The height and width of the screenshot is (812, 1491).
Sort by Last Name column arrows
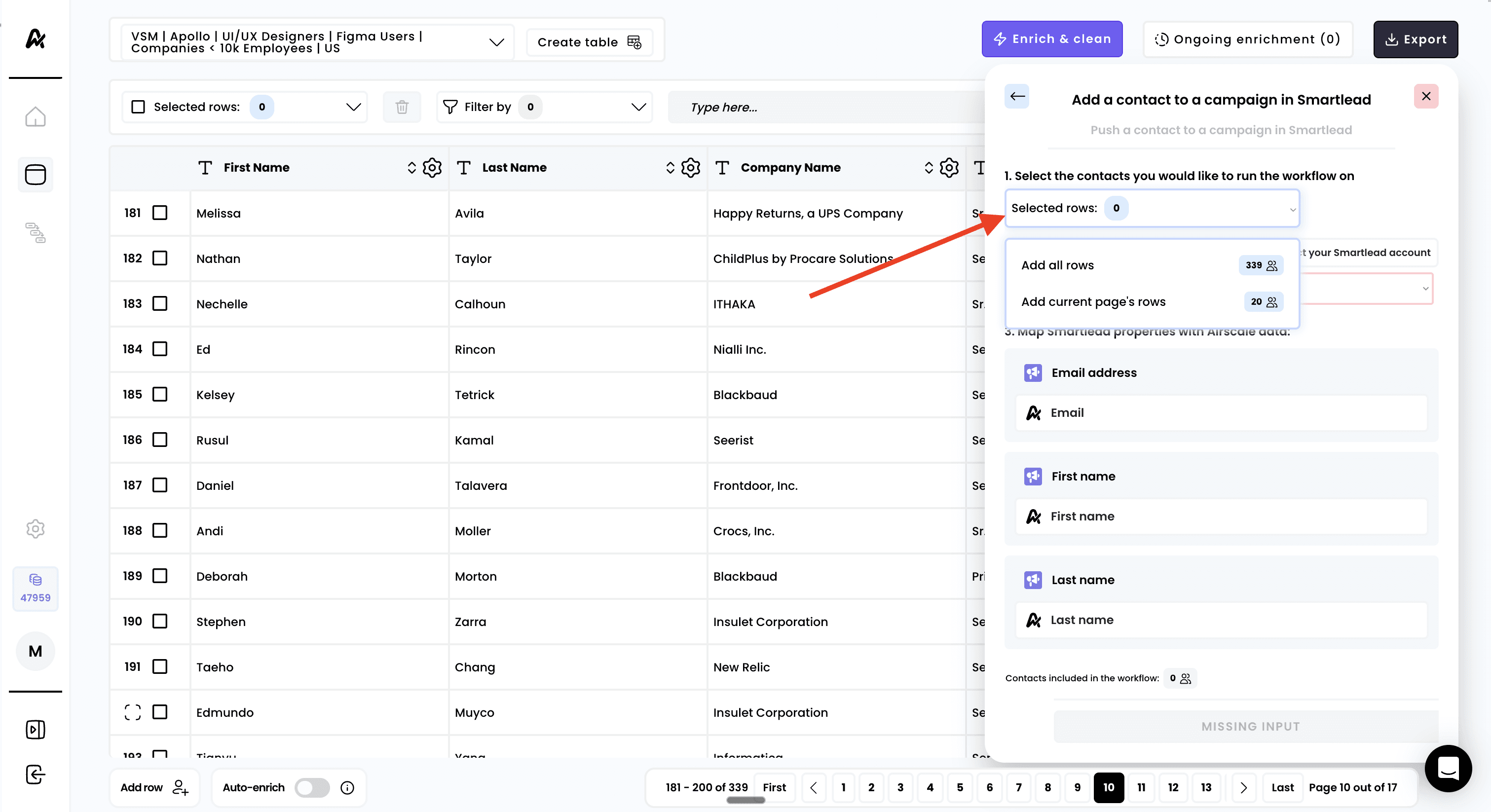(x=670, y=168)
